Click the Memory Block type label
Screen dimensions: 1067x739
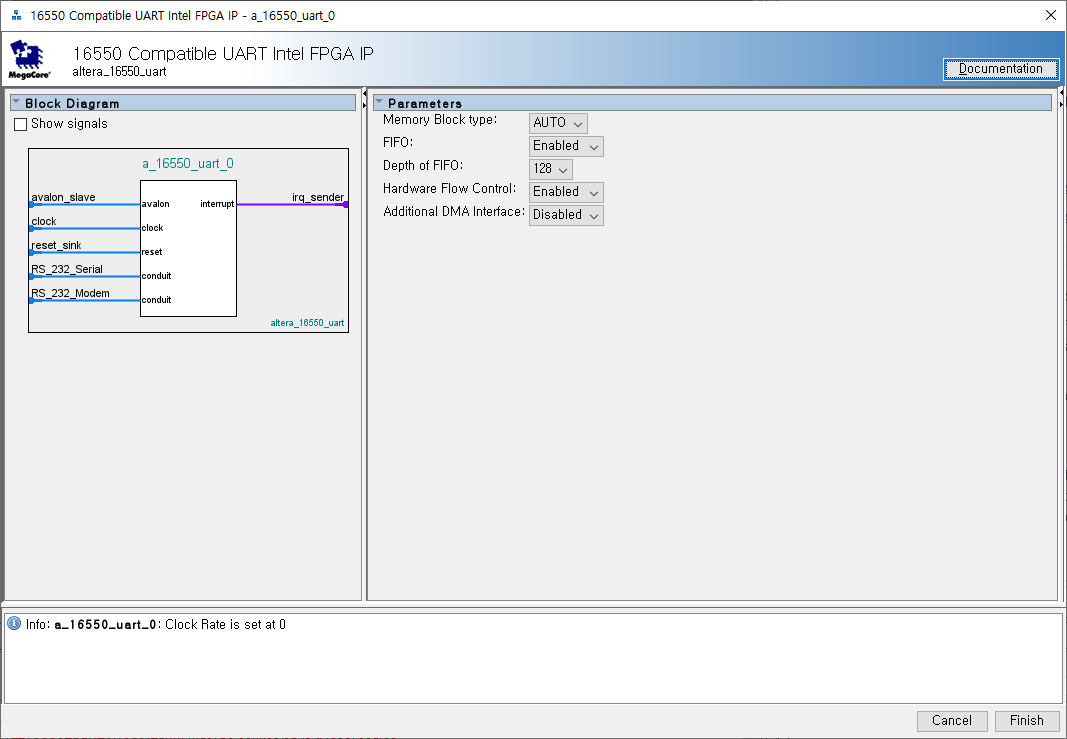click(440, 120)
